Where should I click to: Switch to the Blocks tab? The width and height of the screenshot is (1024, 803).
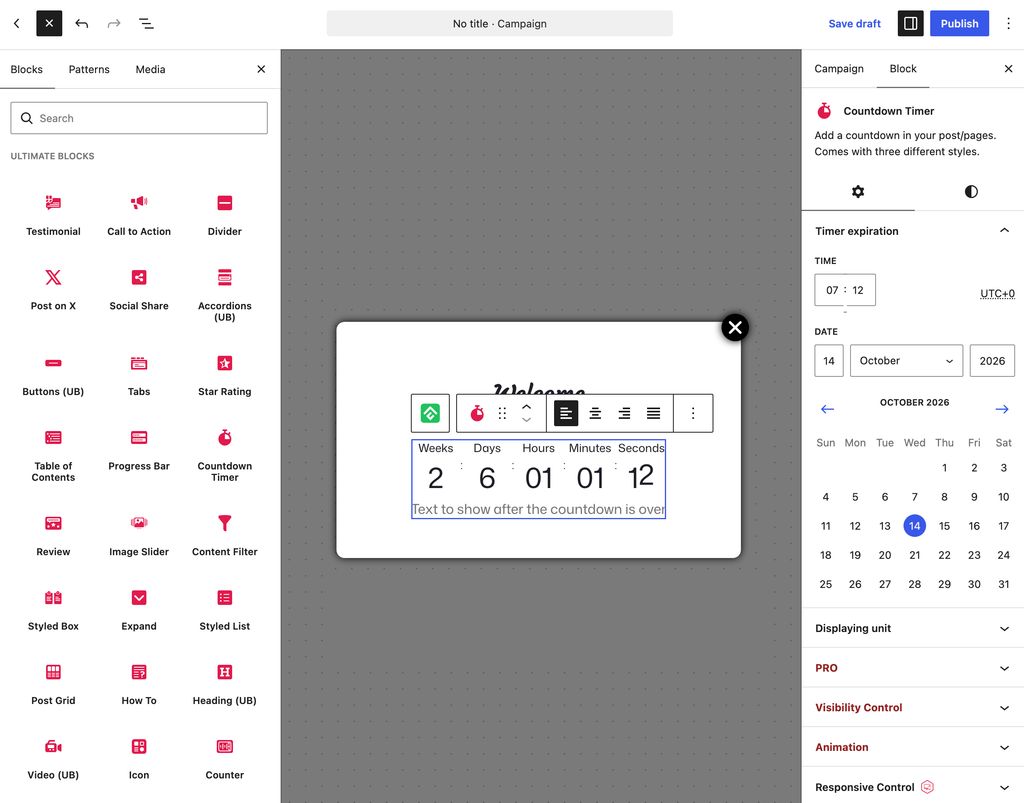pyautogui.click(x=27, y=69)
